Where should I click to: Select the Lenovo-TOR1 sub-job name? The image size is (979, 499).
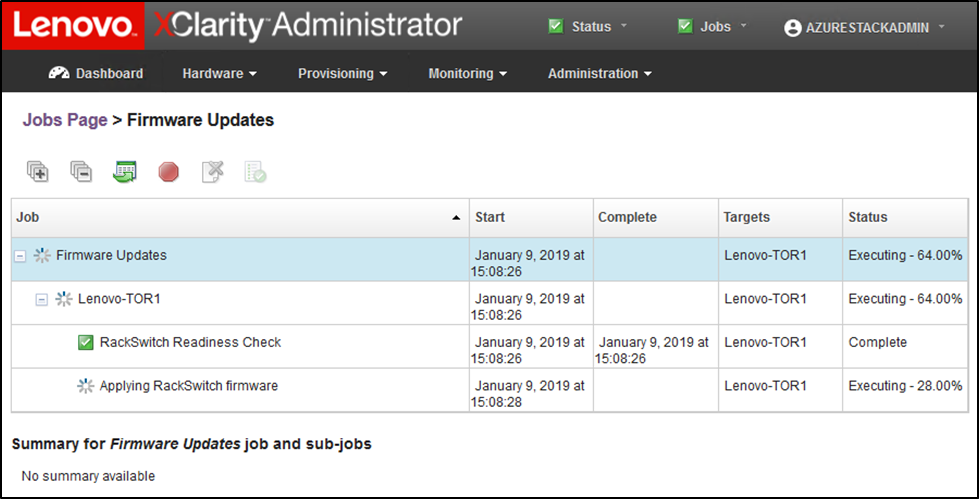(119, 299)
